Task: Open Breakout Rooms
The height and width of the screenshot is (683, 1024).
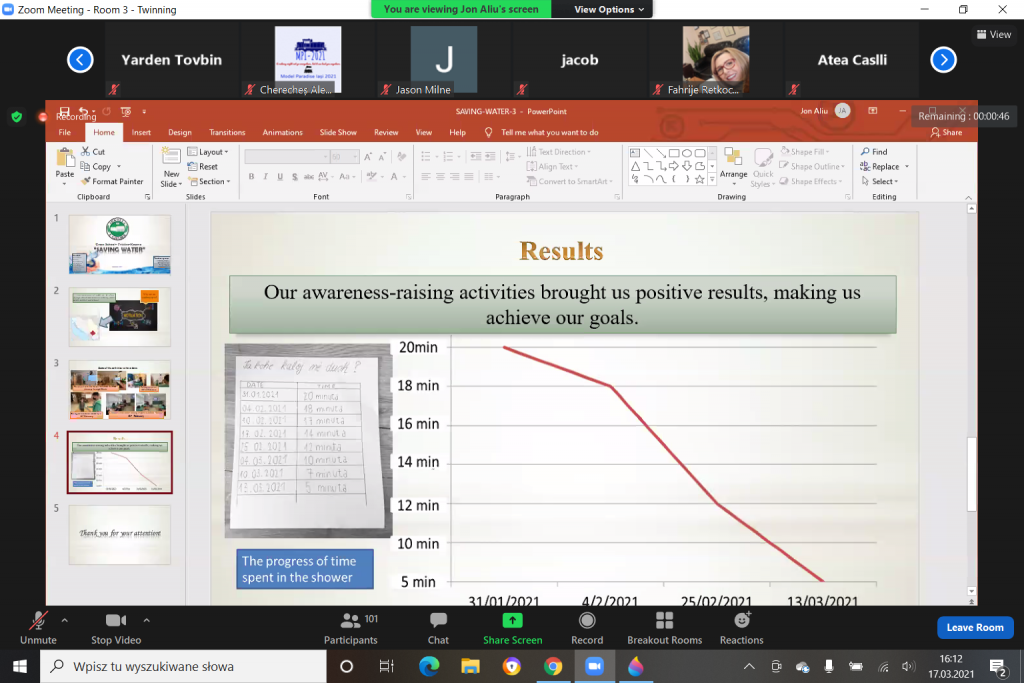Action: point(664,627)
